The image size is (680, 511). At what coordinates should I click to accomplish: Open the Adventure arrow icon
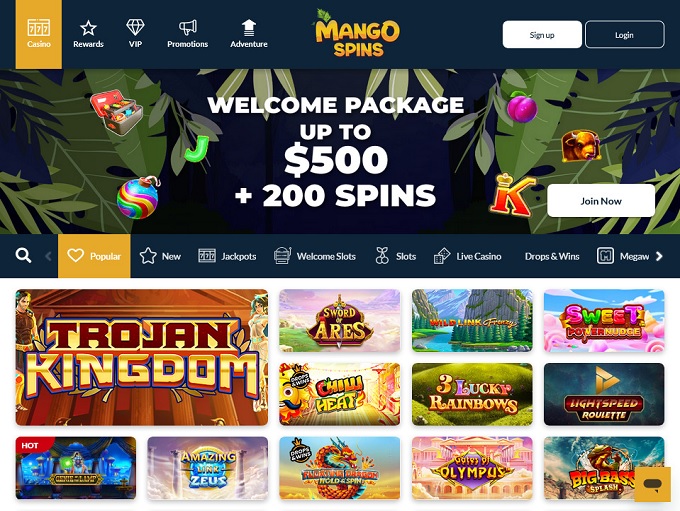(248, 28)
